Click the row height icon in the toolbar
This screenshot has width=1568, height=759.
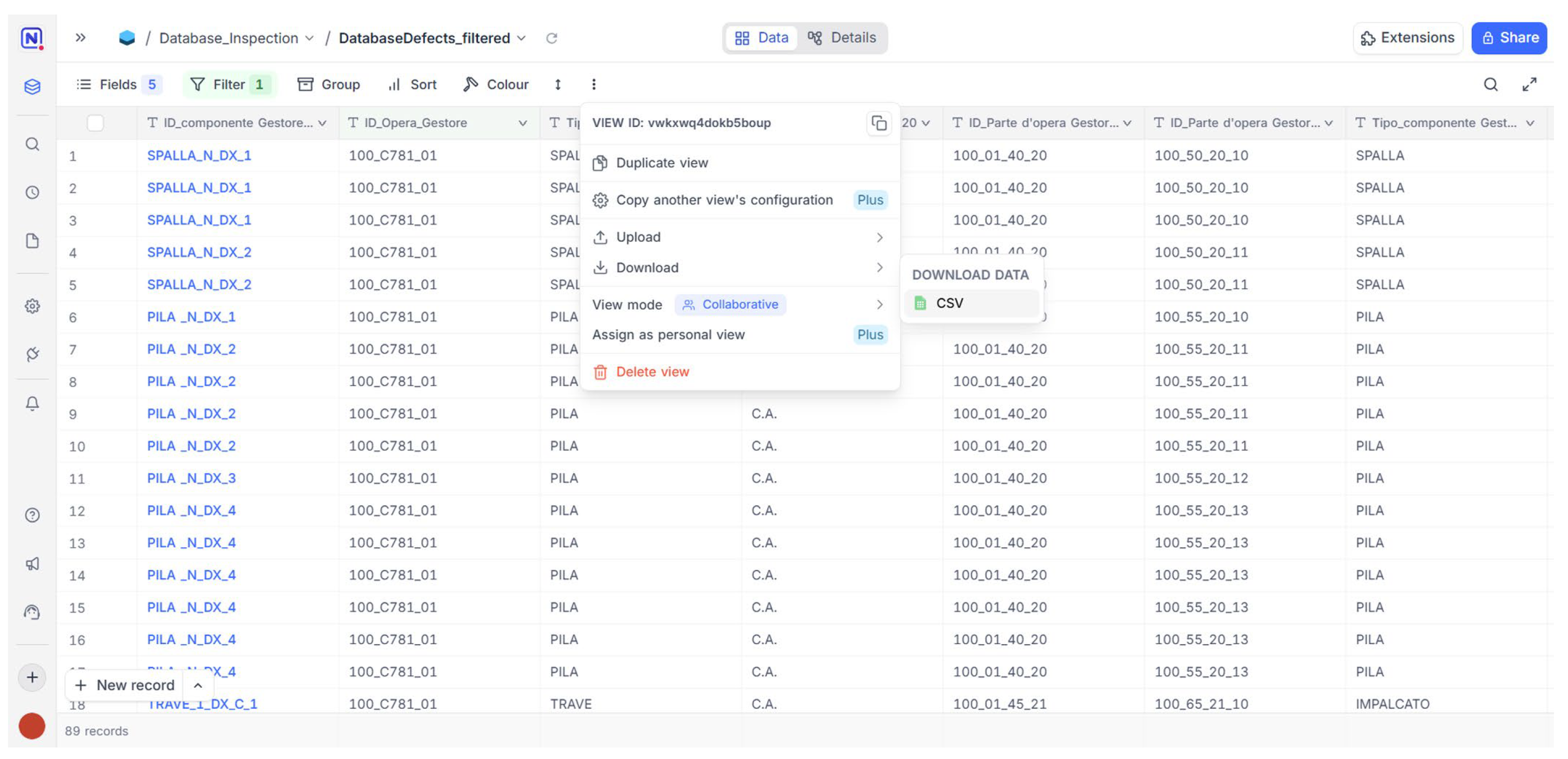click(x=558, y=85)
